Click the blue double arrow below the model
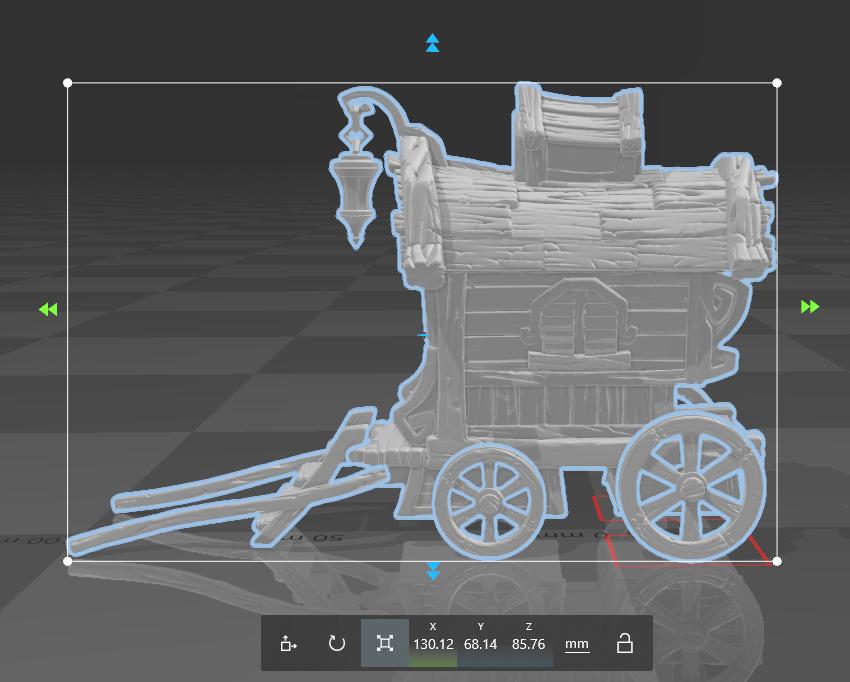This screenshot has height=682, width=850. click(x=433, y=571)
